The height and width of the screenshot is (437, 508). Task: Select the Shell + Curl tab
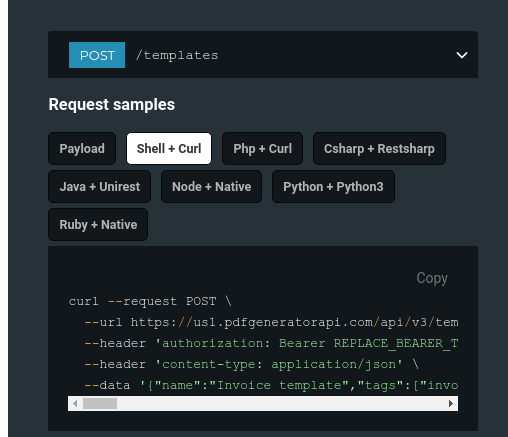(169, 149)
